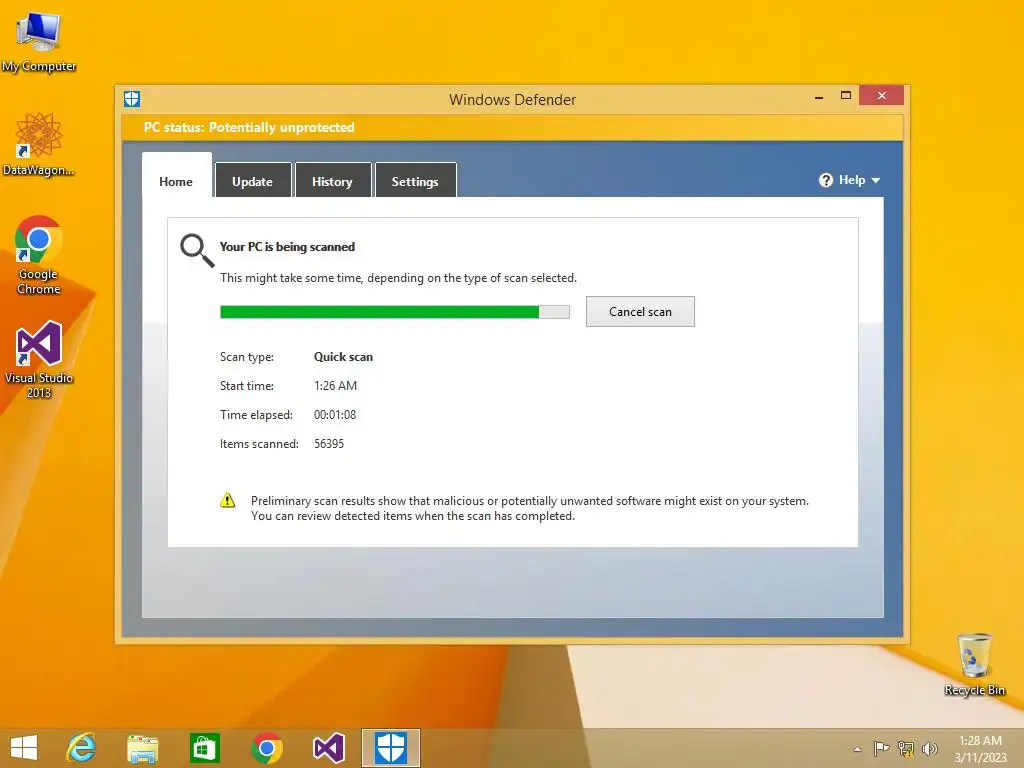
Task: Open the volume speaker tray icon
Action: 929,748
